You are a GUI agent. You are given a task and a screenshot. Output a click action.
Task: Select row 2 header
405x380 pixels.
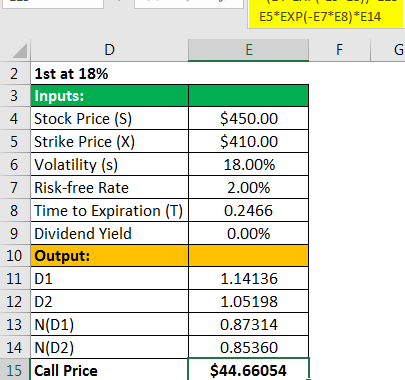point(15,74)
